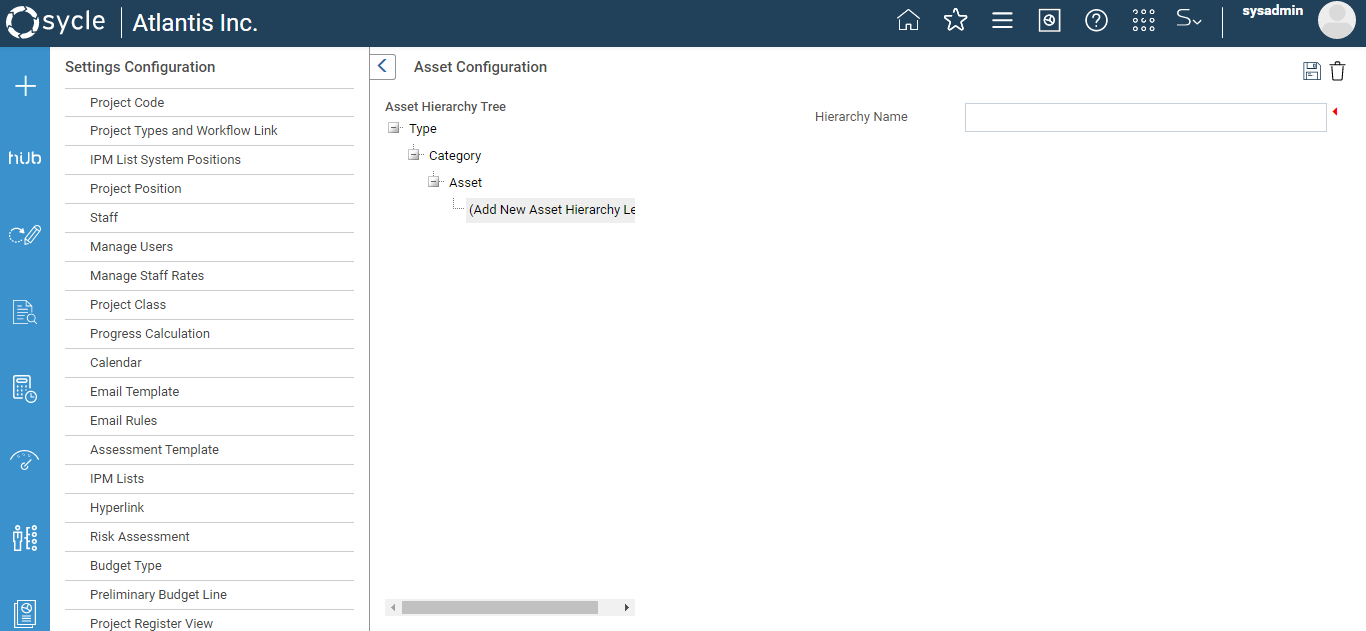
Task: Select the Category tree item
Action: (x=455, y=156)
